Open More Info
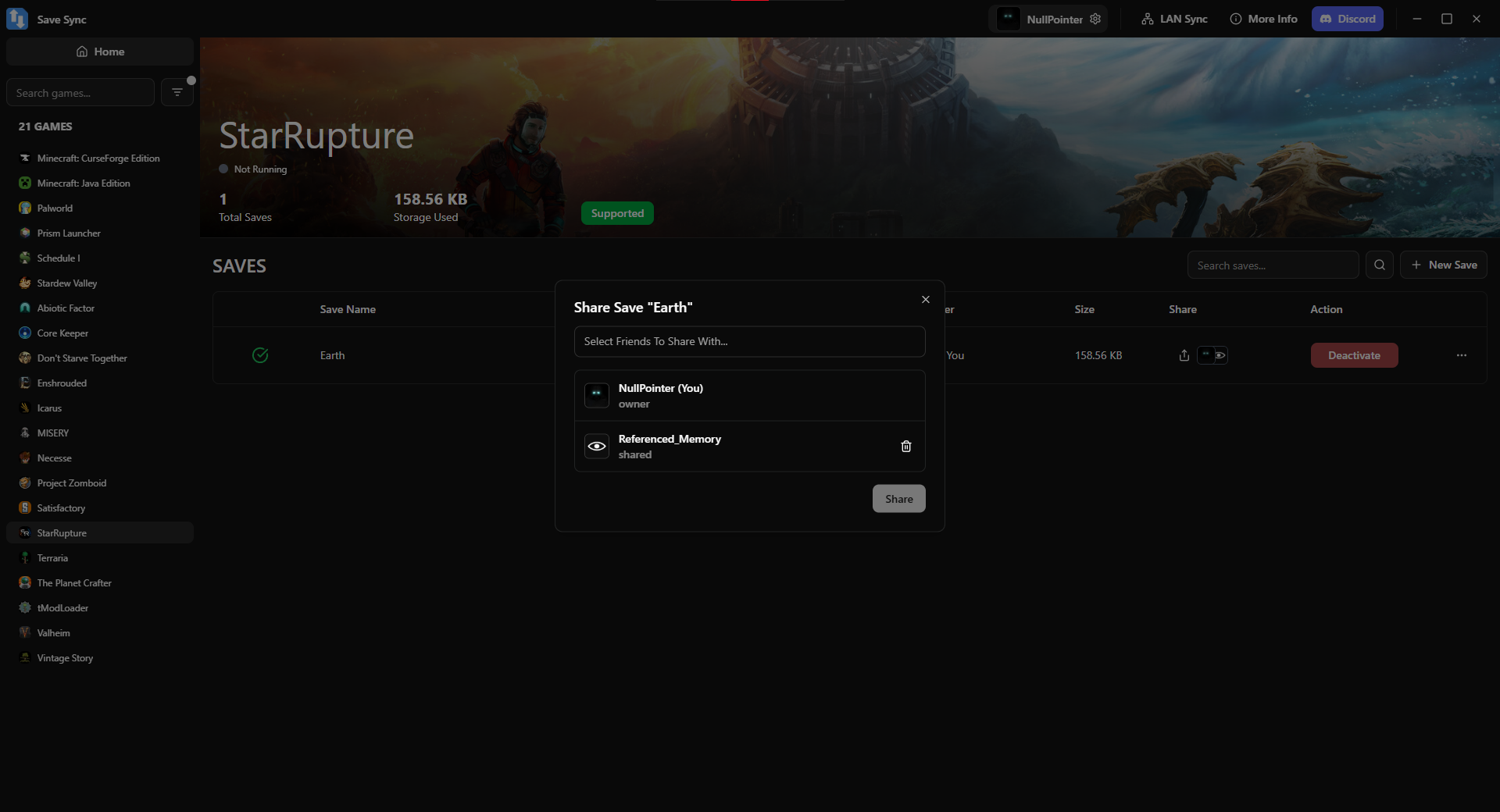This screenshot has width=1500, height=812. 1263,19
